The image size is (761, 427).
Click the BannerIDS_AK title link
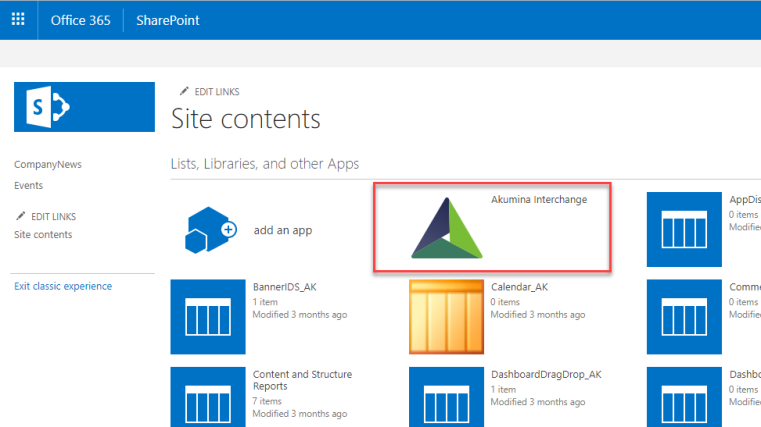tap(285, 287)
